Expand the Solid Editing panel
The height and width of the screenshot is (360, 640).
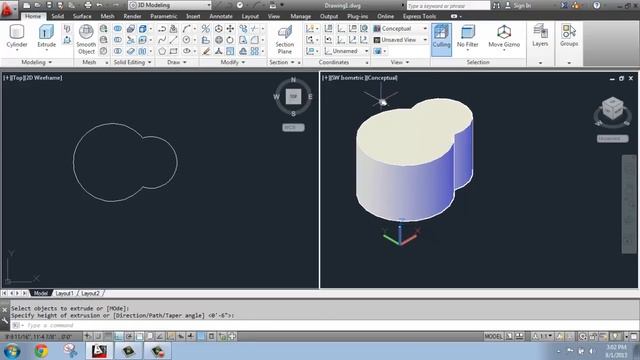pos(133,62)
